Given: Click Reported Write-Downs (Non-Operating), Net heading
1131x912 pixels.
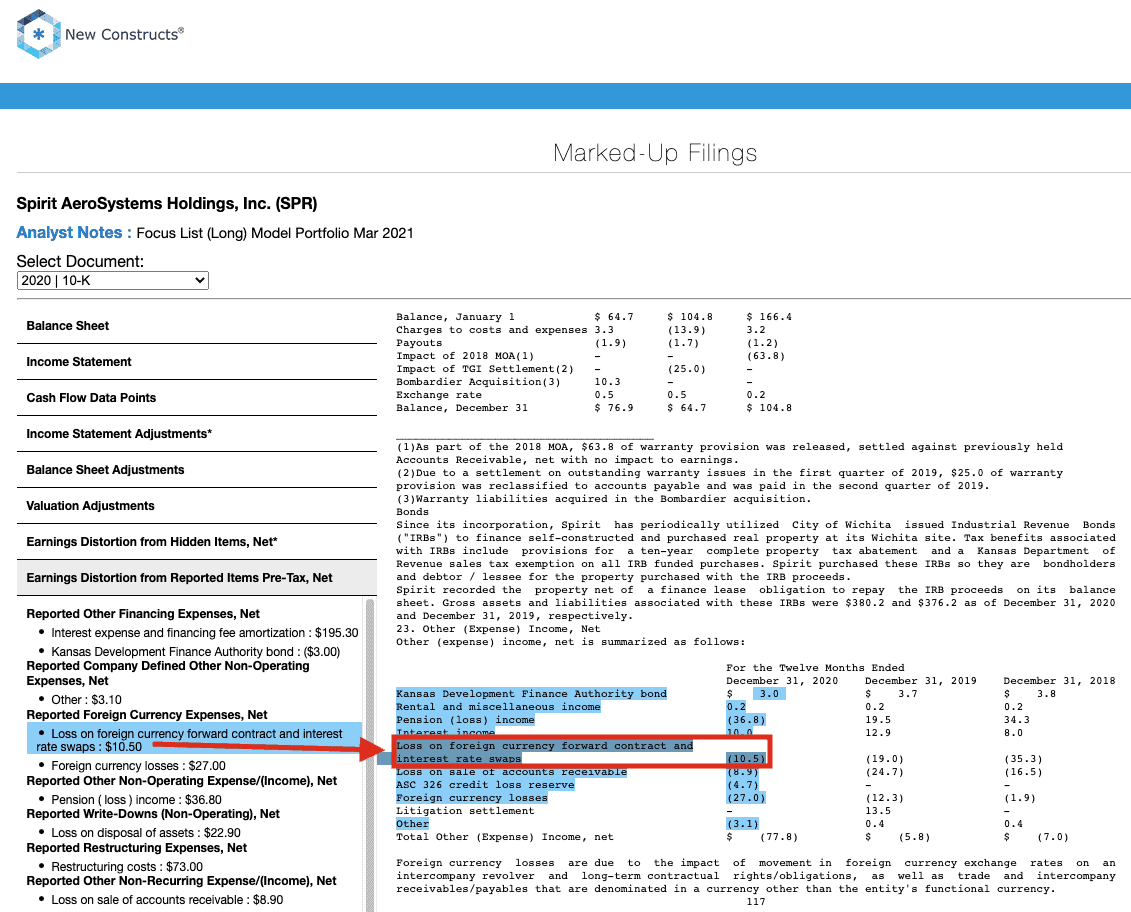Looking at the screenshot, I should tap(153, 814).
